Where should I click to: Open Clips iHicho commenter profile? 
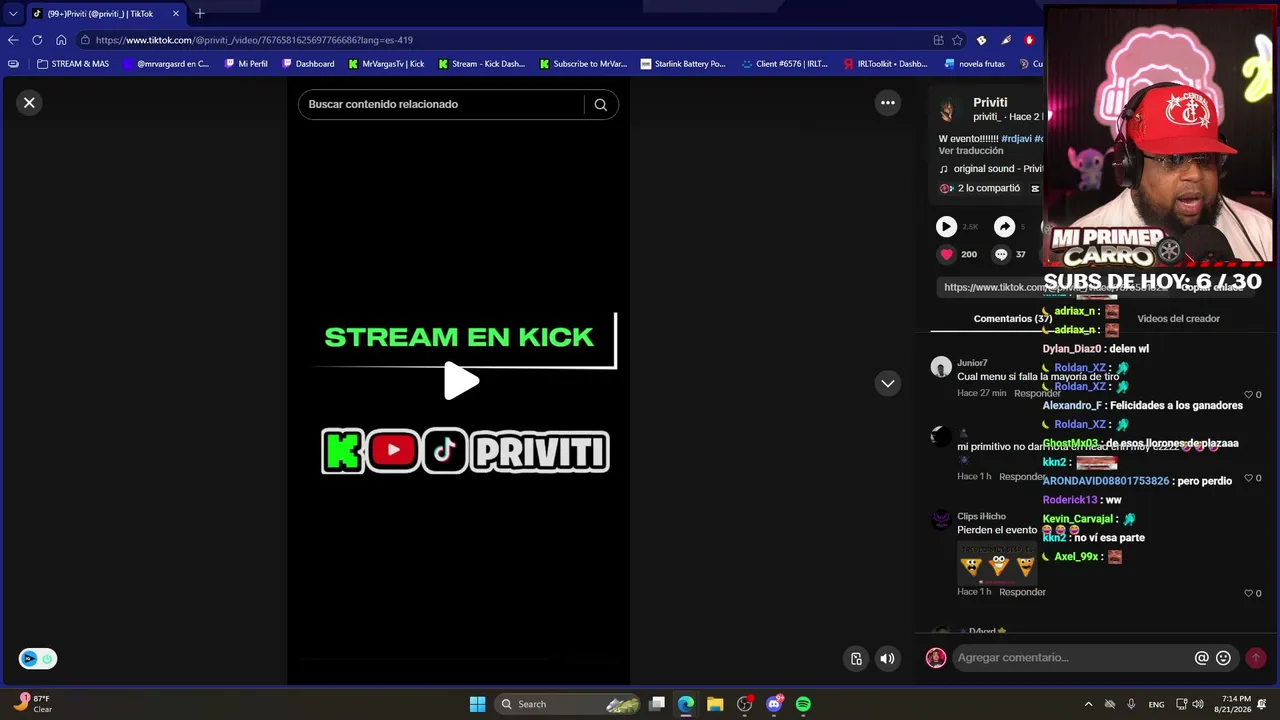tap(981, 516)
